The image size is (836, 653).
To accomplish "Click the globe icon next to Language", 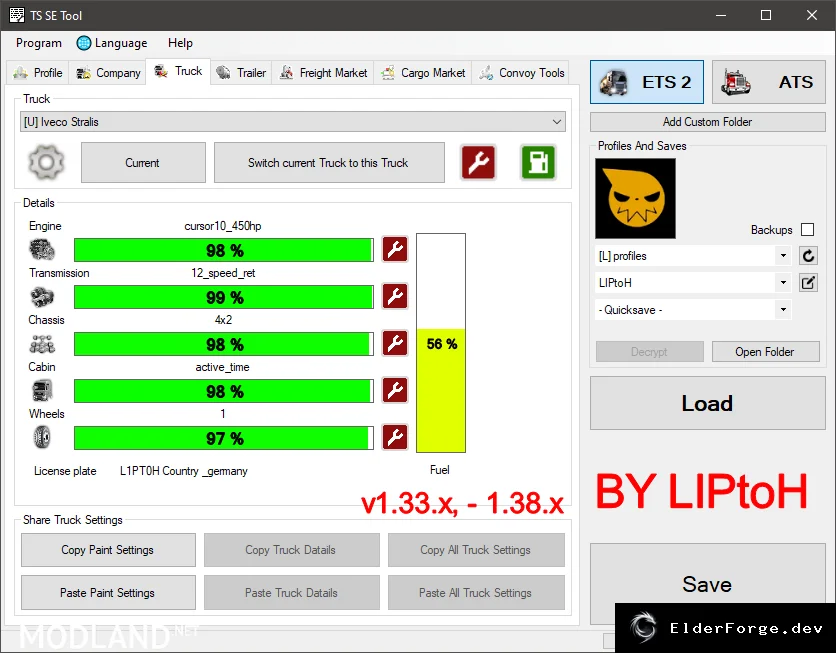I will 84,43.
